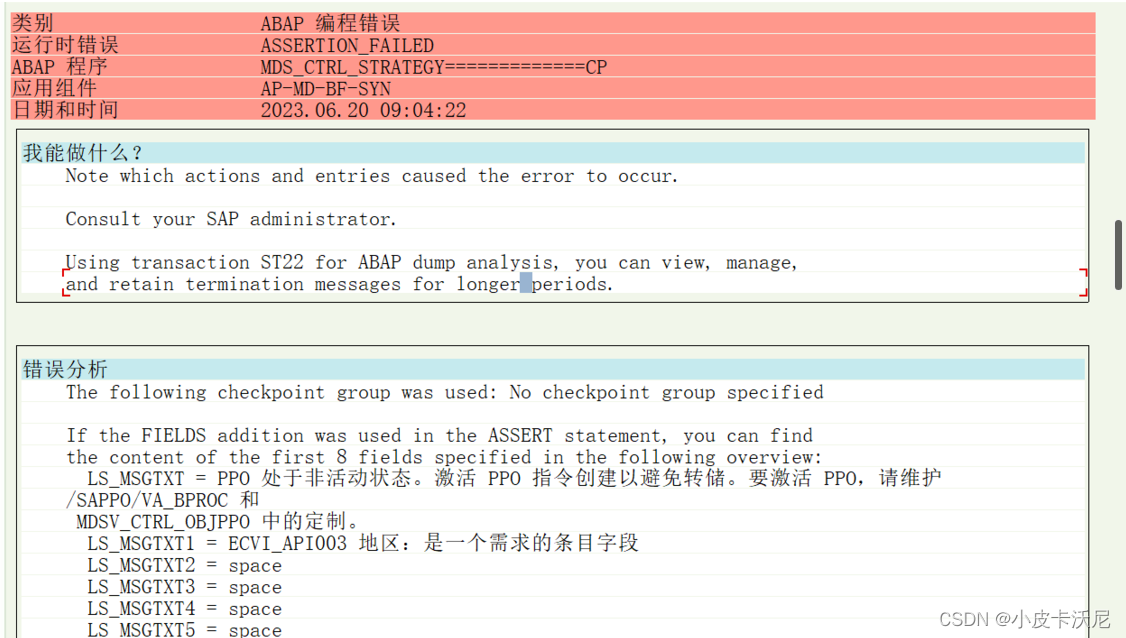
Task: Click the LS_MSGTXT2 = space line
Action: (185, 565)
